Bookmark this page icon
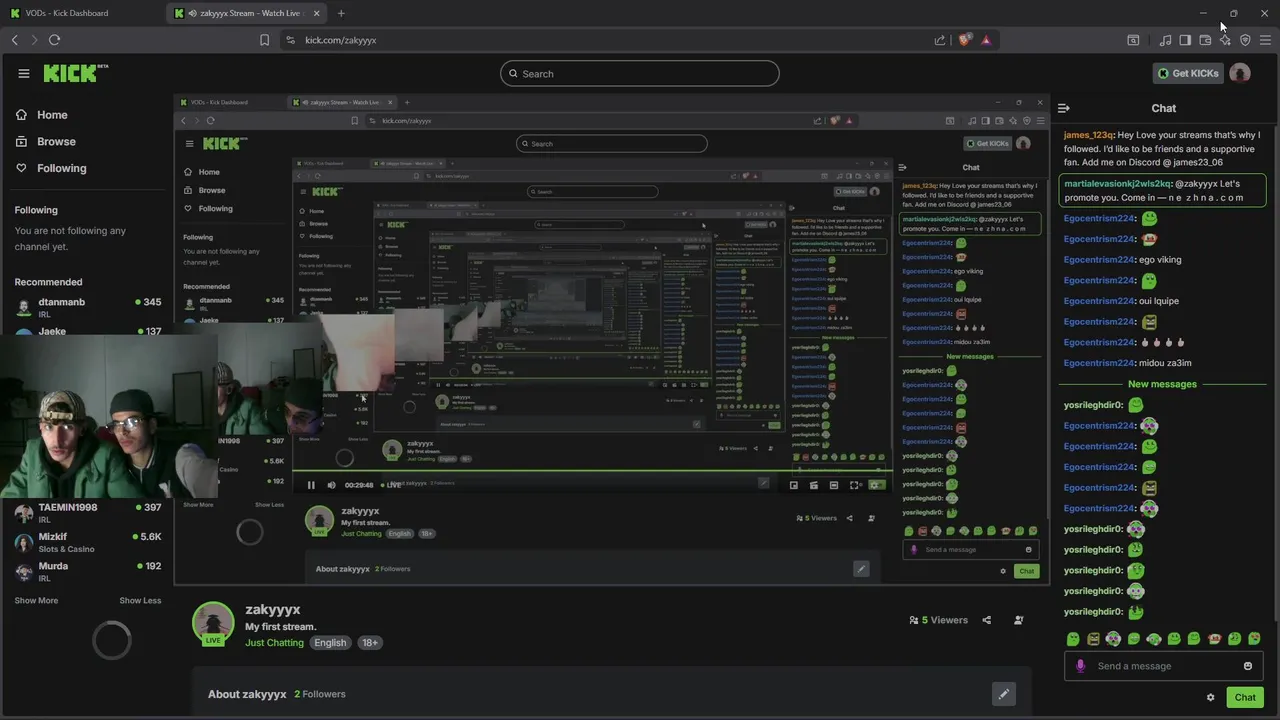The width and height of the screenshot is (1280, 720). tap(264, 40)
